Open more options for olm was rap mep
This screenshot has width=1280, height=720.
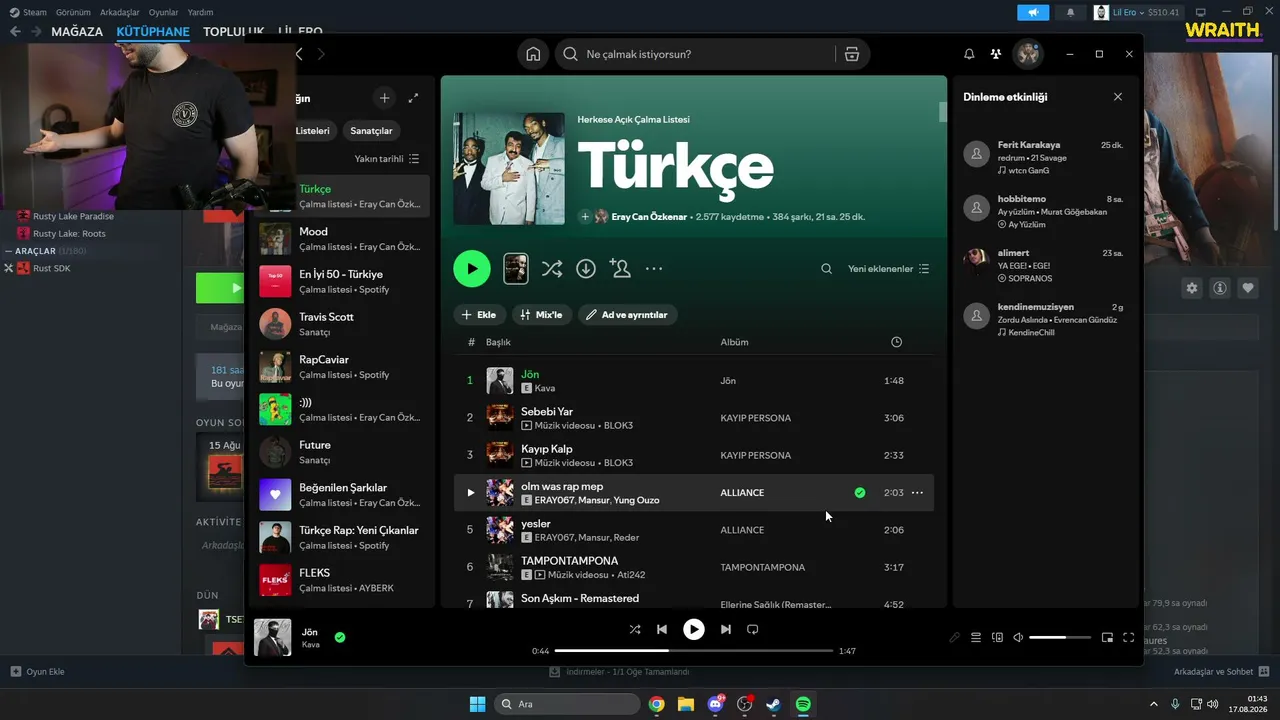pos(917,493)
